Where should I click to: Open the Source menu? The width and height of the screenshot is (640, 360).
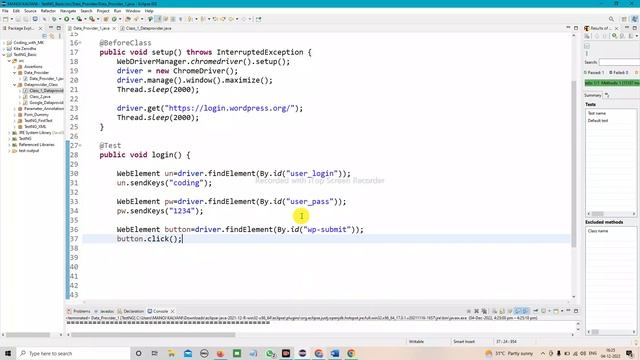(30, 11)
